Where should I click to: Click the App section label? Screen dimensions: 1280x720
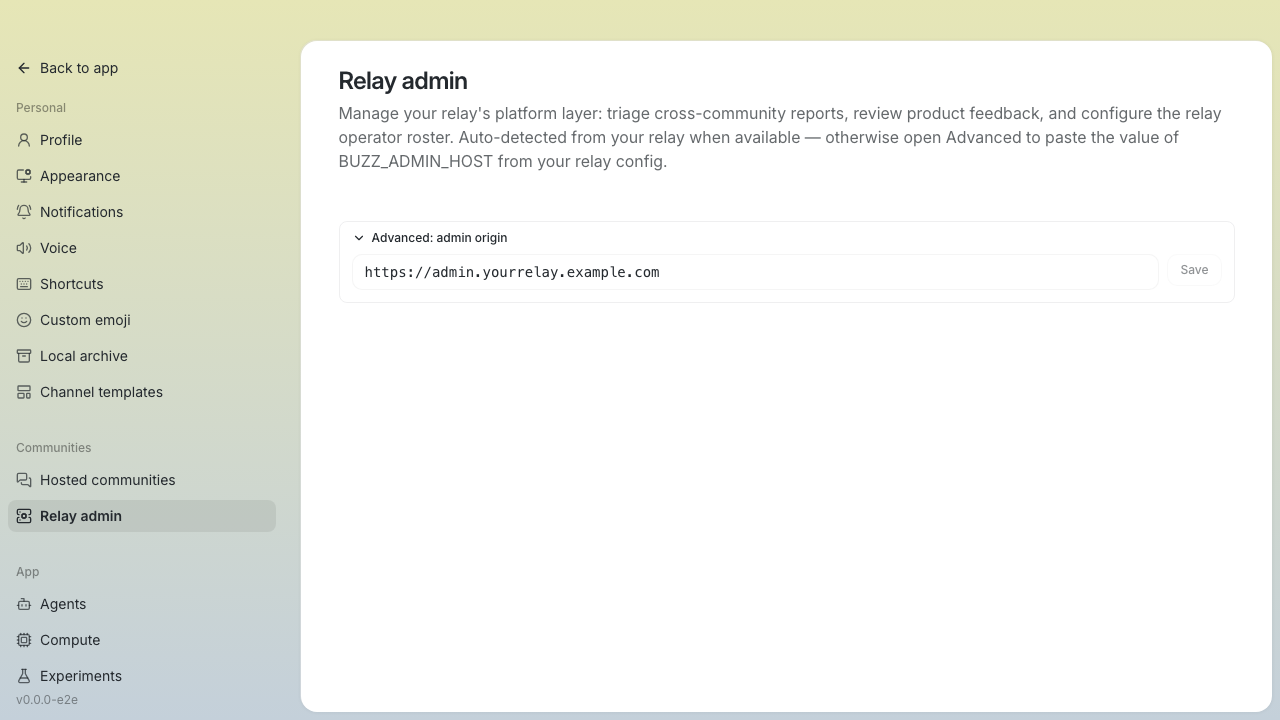27,572
